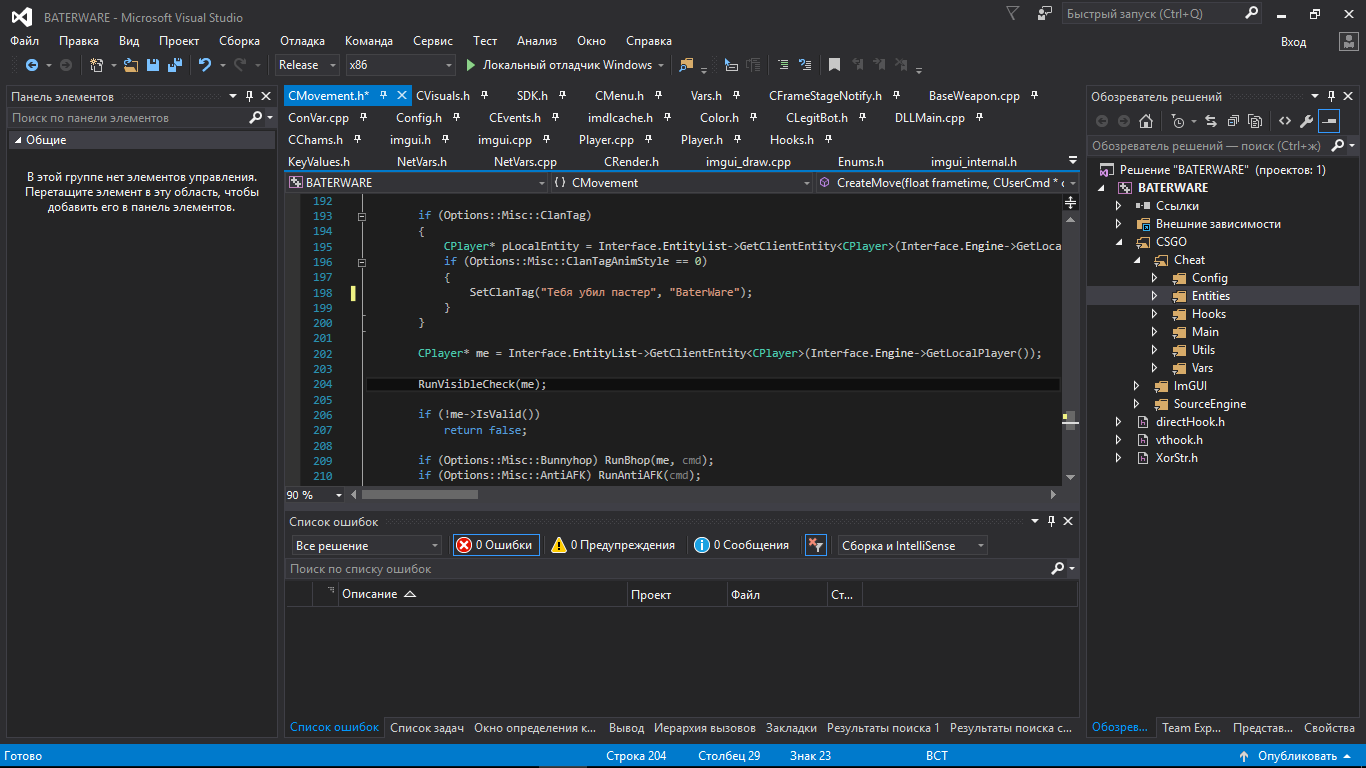1366x768 pixels.
Task: Open the Сборка menu
Action: [x=239, y=41]
